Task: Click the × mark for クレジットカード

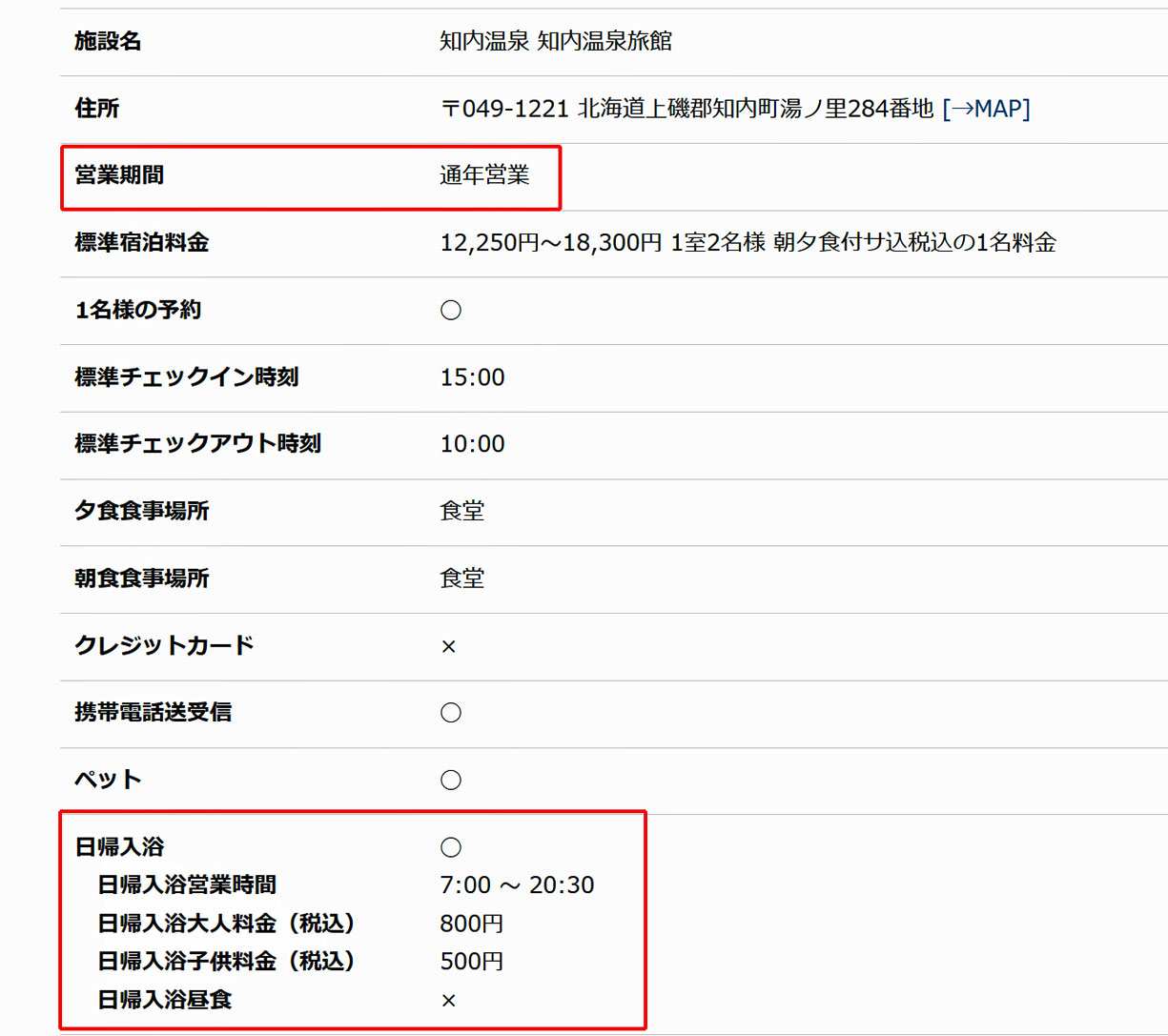Action: [449, 647]
